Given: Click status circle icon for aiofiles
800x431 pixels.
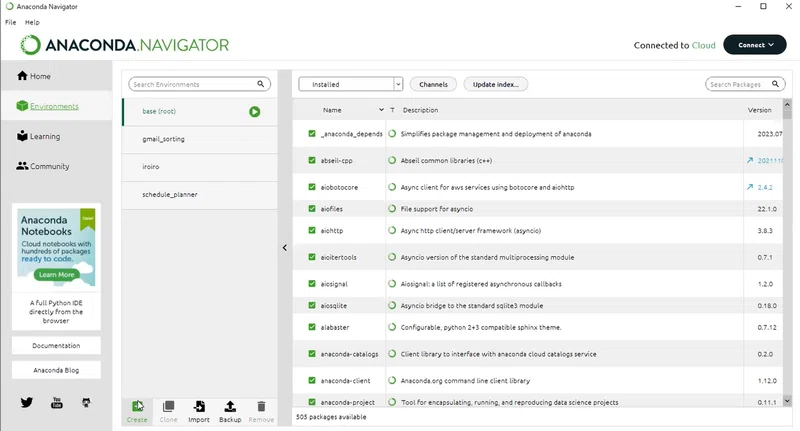Looking at the screenshot, I should pyautogui.click(x=392, y=209).
